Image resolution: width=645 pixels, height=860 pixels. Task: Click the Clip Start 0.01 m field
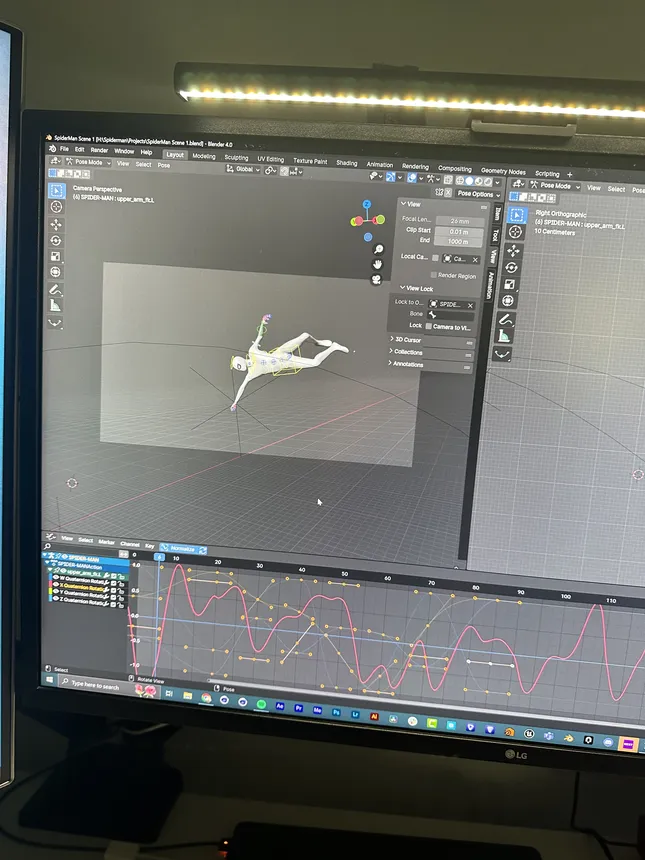[x=459, y=231]
